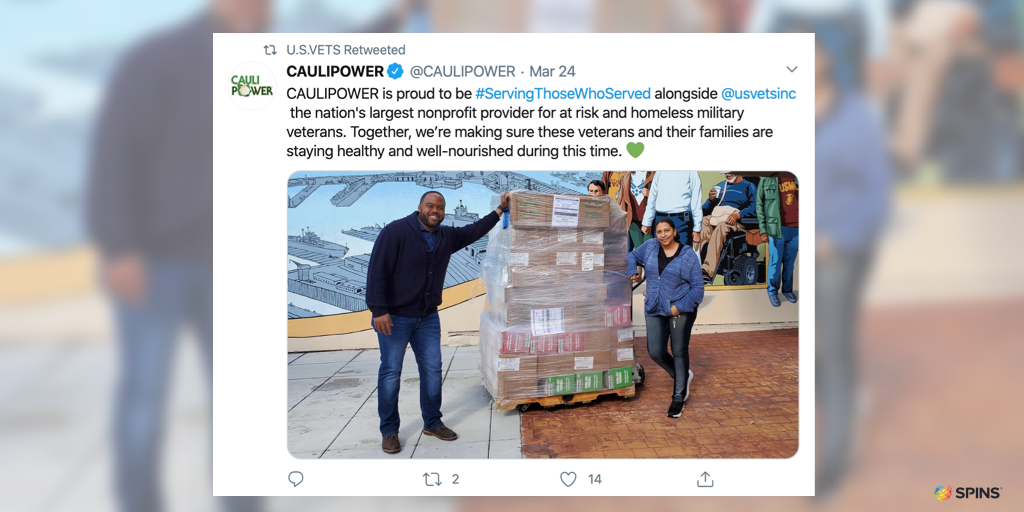Open the share upload icon
This screenshot has width=1024, height=512.
point(705,479)
